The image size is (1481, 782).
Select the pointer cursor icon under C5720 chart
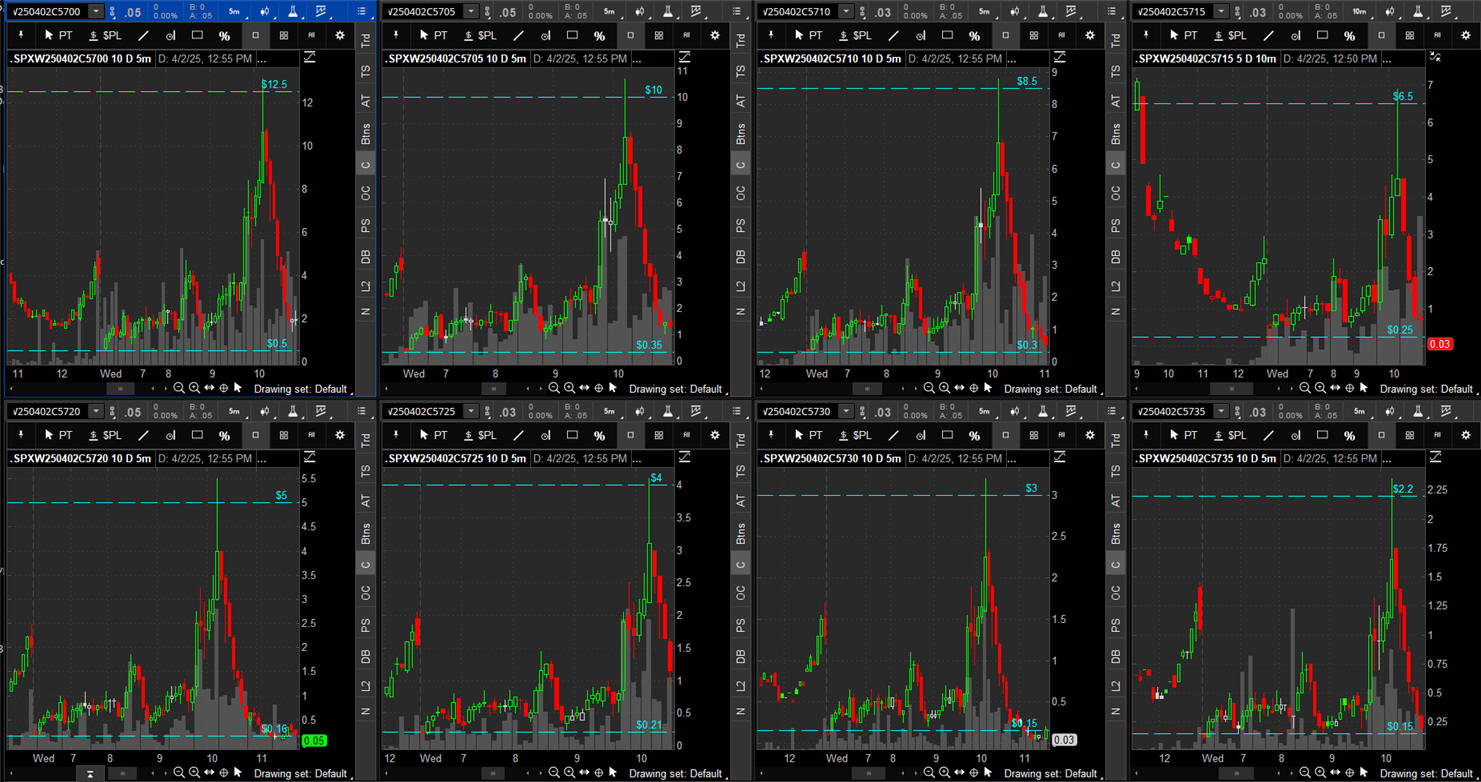pyautogui.click(x=238, y=772)
